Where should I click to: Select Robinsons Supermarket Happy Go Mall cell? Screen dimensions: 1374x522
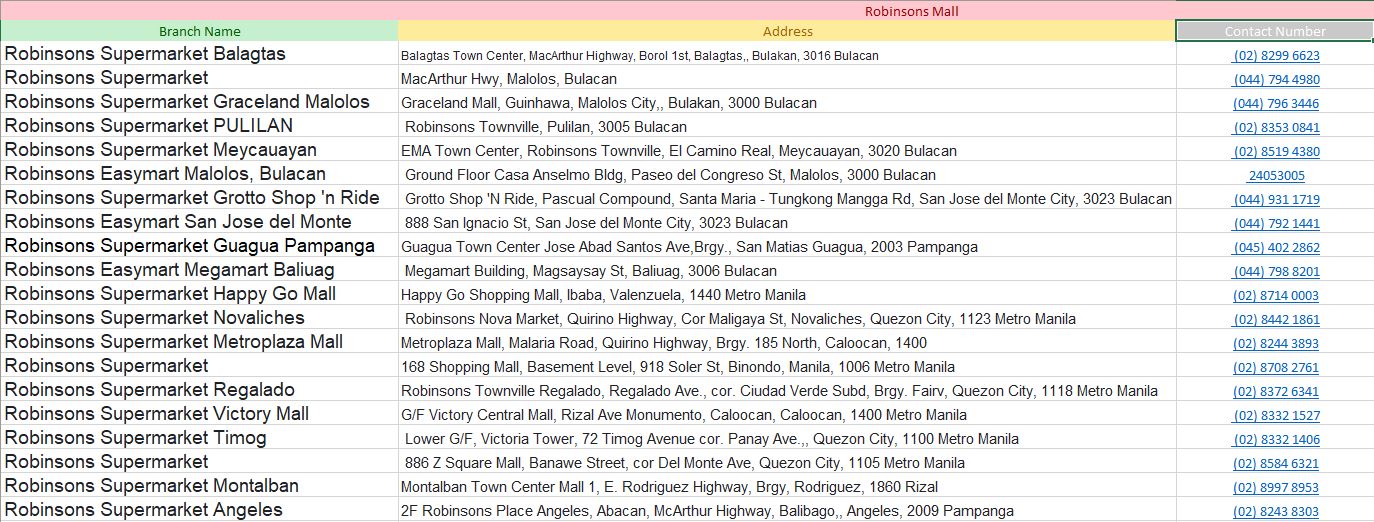[199, 294]
